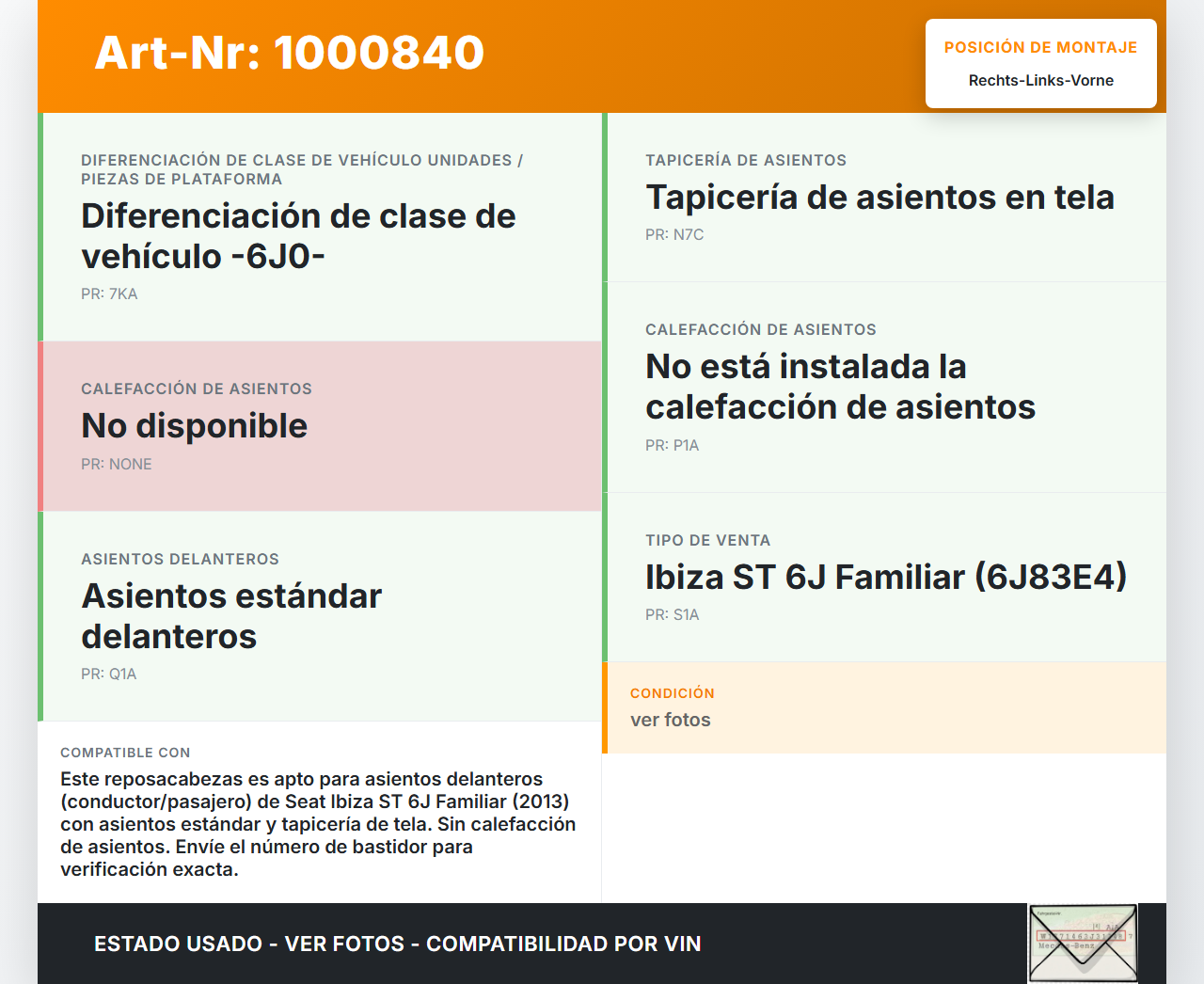1204x984 pixels.
Task: Select "No está instalada la calefacción de asientos"
Action: (840, 387)
